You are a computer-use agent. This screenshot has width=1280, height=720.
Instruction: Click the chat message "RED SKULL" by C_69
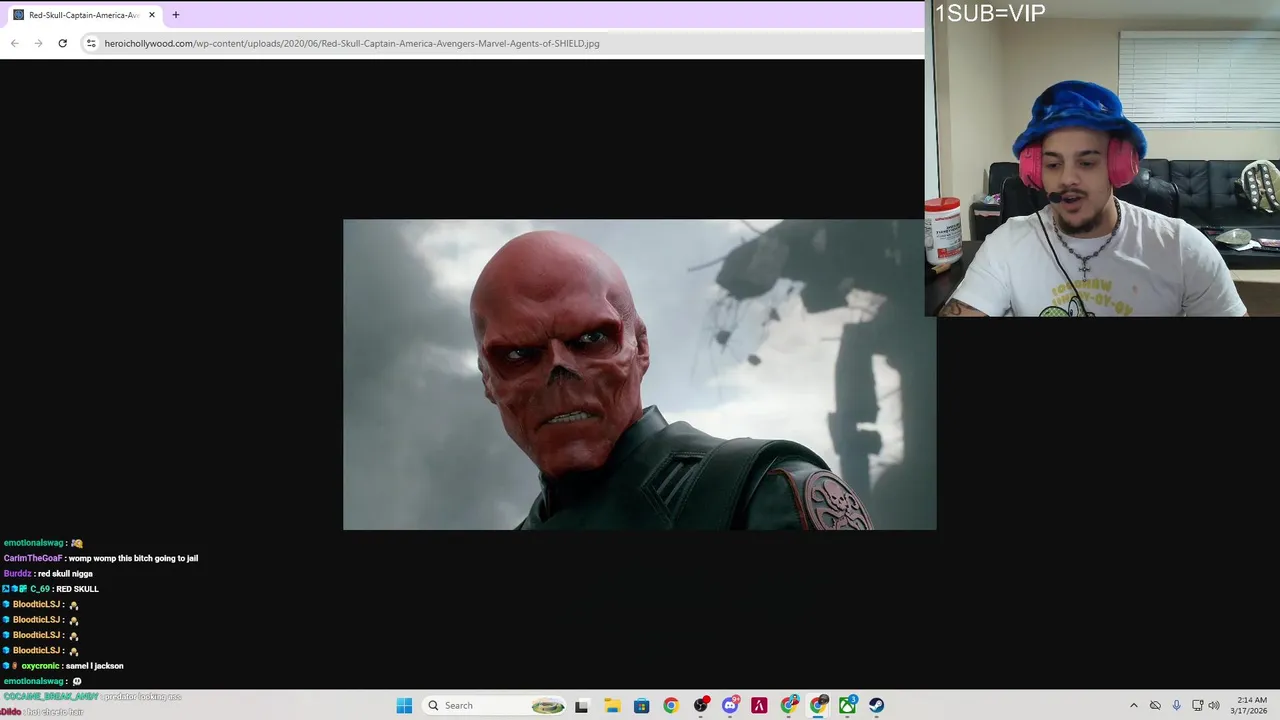[77, 589]
